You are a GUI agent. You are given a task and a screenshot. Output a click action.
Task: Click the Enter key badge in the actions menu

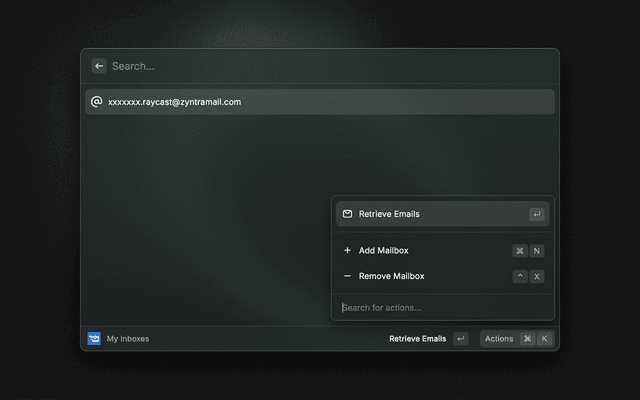[537, 214]
